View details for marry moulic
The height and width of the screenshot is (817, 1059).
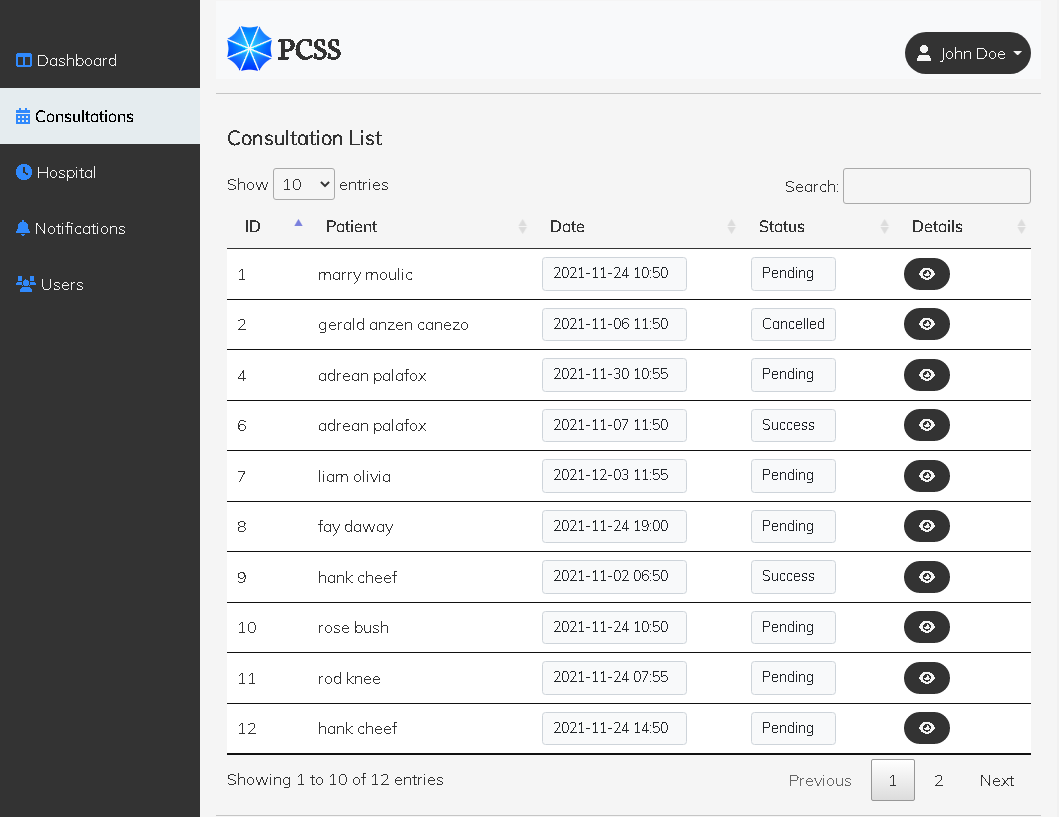coord(926,274)
